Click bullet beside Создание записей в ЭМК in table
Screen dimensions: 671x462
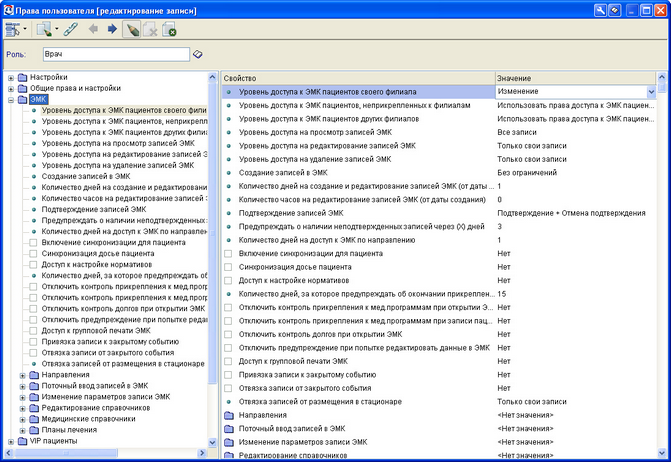click(x=229, y=173)
